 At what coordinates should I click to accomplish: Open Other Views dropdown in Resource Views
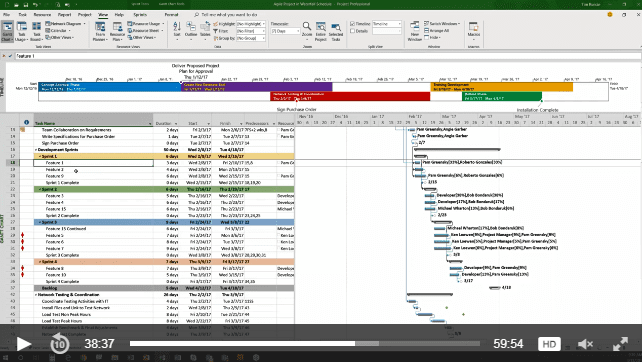click(142, 38)
